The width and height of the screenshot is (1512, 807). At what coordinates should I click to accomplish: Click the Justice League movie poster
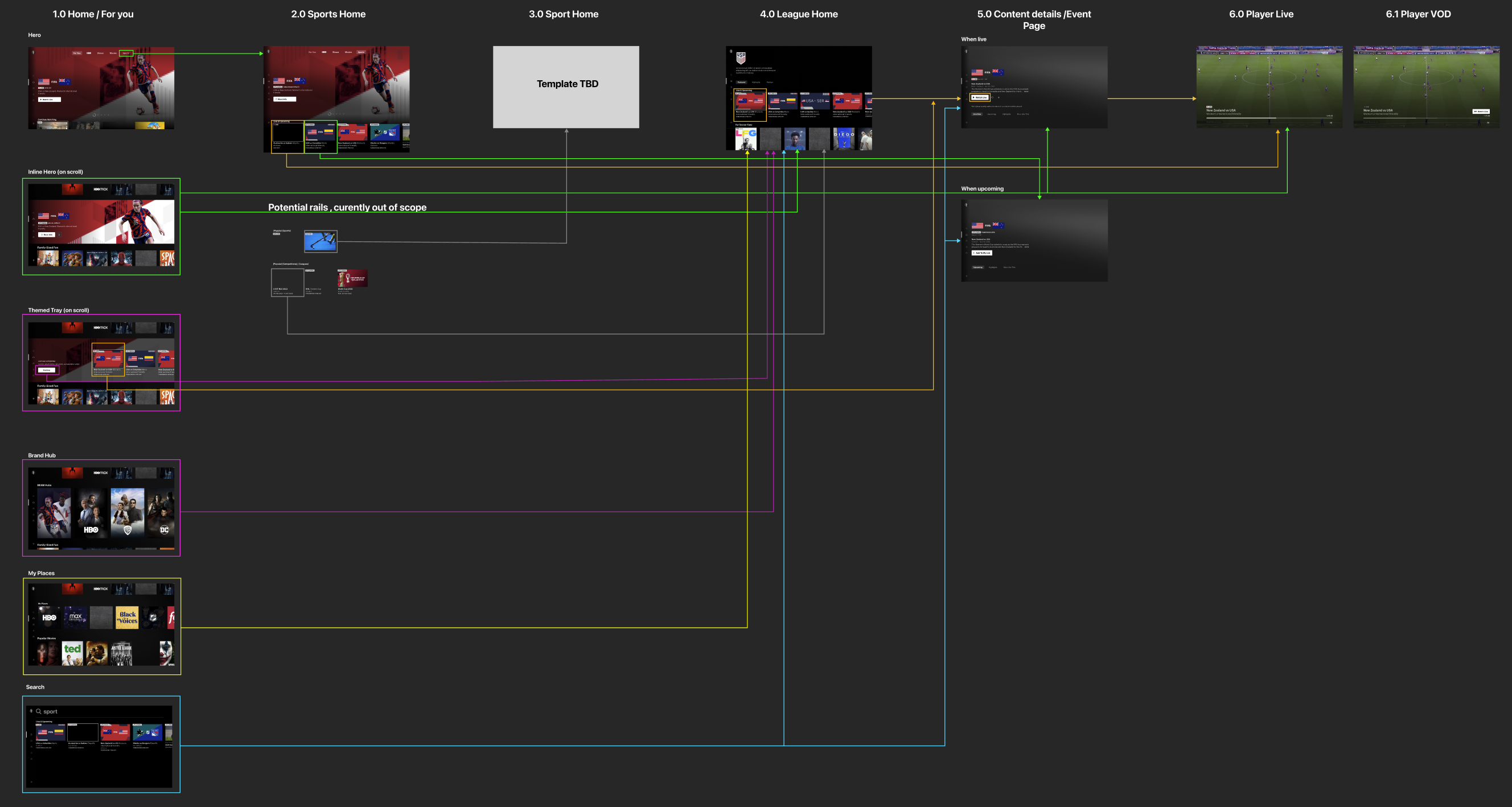click(121, 653)
